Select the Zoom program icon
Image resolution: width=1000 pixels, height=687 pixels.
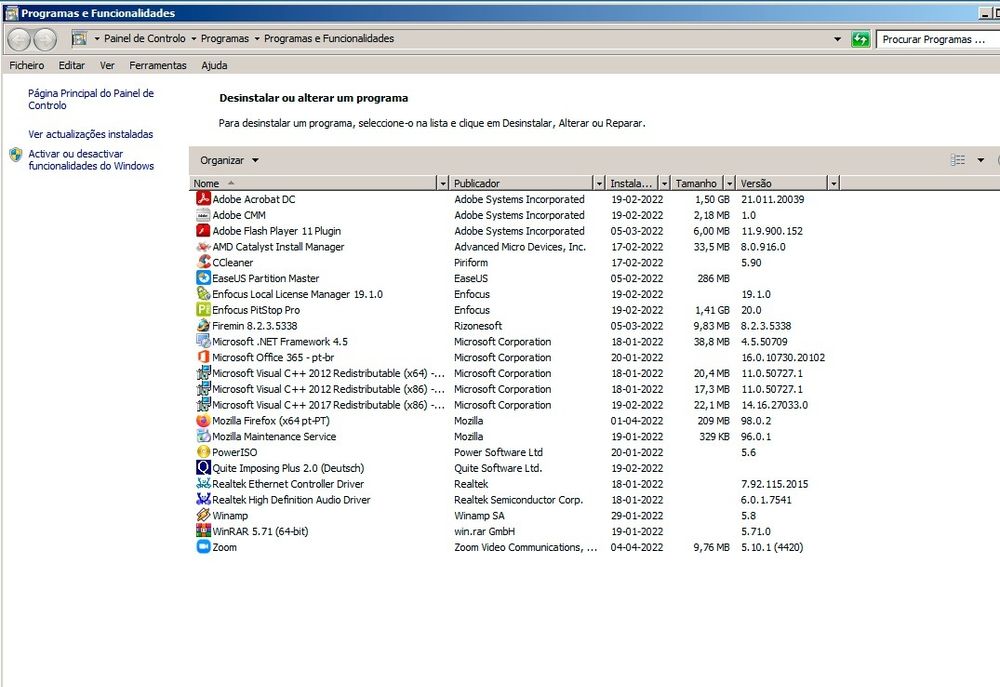pos(203,547)
